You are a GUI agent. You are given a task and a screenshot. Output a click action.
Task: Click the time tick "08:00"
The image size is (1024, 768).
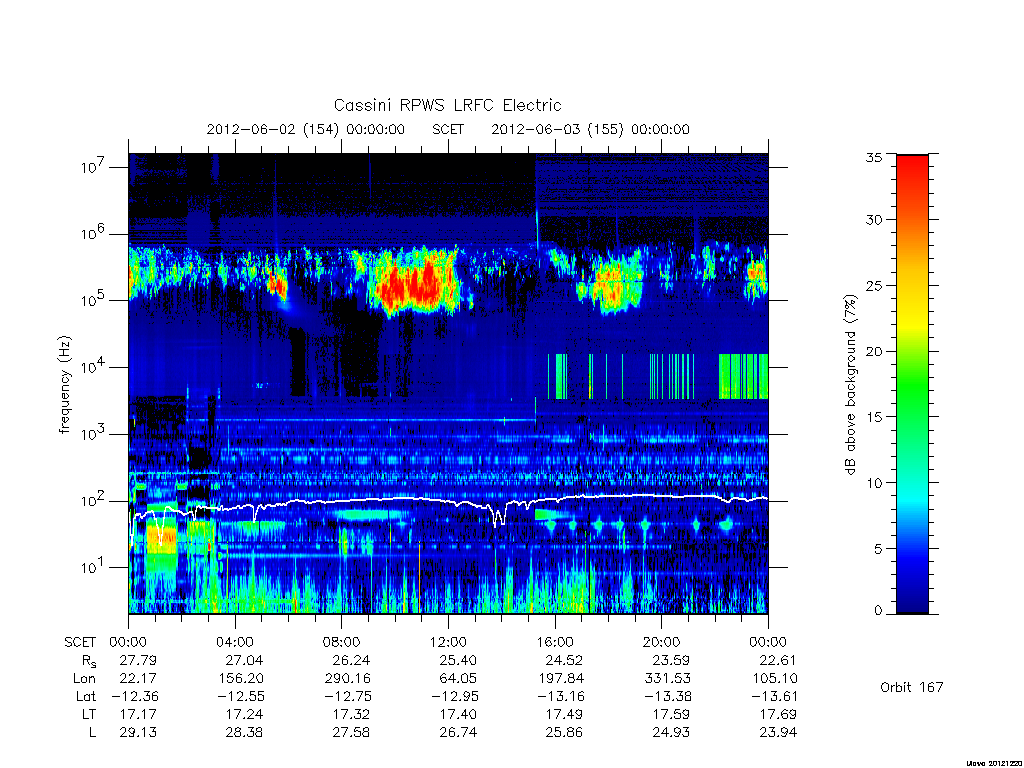[342, 642]
